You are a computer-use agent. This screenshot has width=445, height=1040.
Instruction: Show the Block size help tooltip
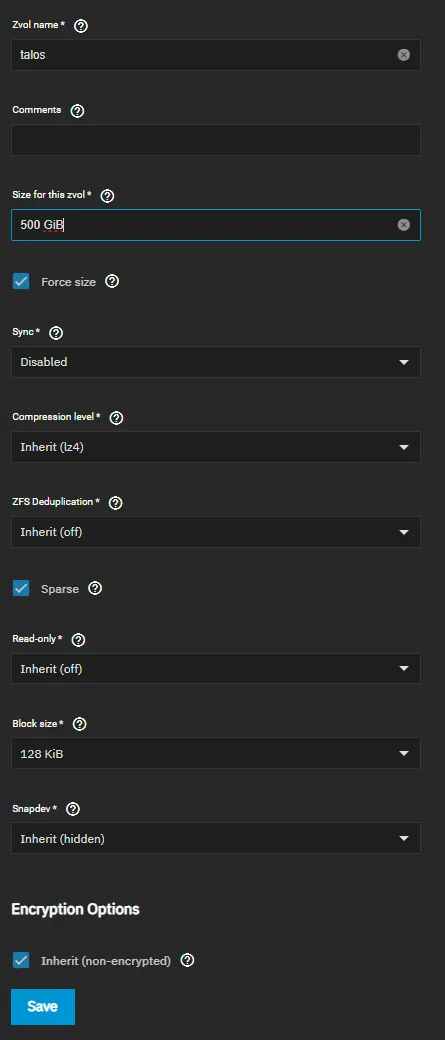point(79,724)
